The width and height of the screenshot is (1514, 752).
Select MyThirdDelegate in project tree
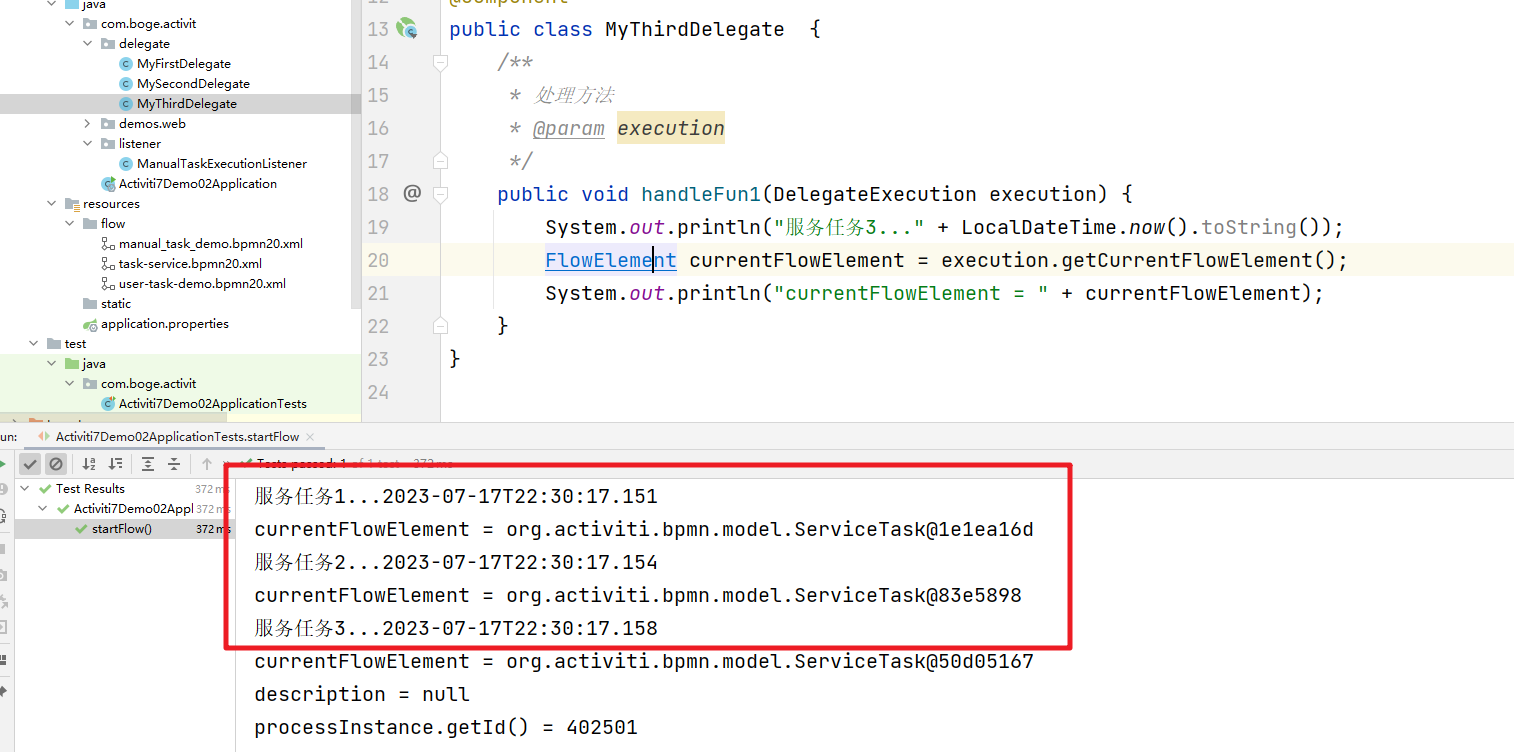tap(187, 104)
